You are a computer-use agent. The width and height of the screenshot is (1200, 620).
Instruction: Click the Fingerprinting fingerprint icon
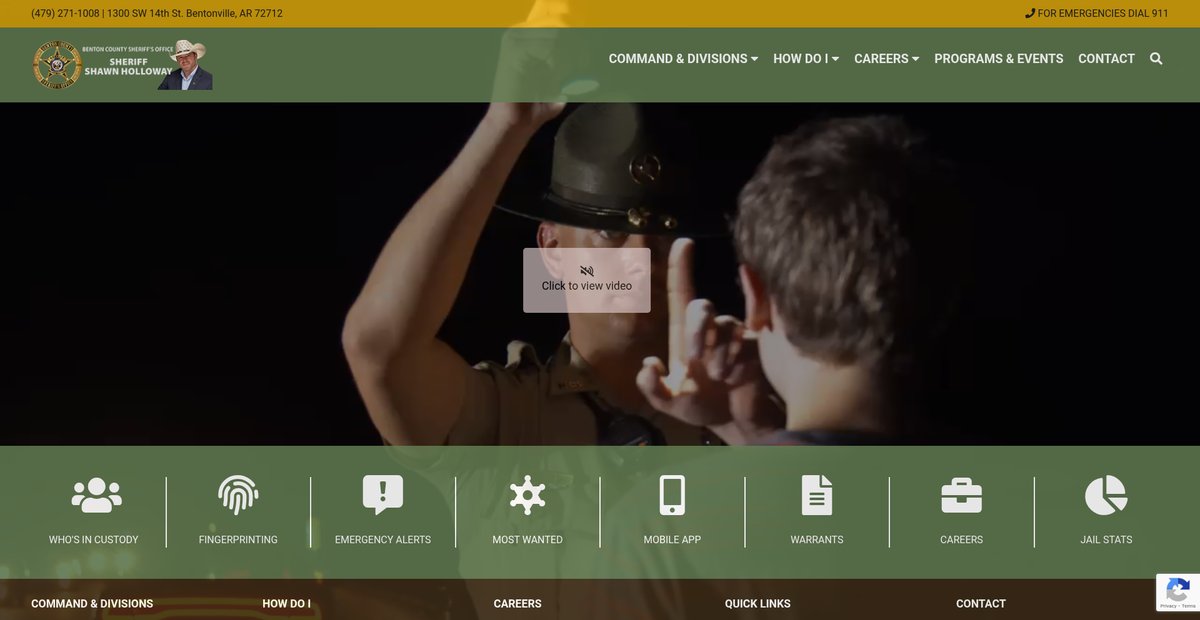(238, 495)
